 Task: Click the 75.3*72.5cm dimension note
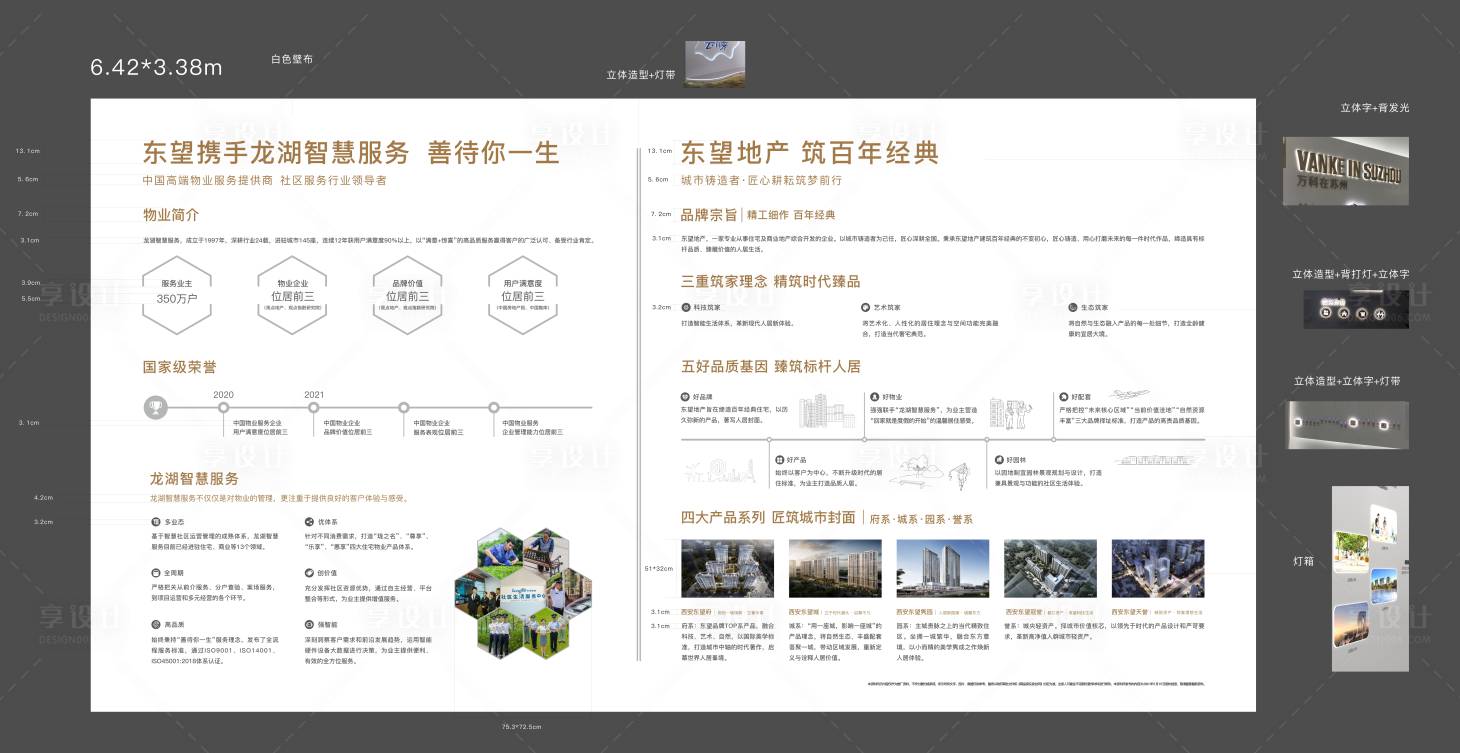(x=521, y=726)
